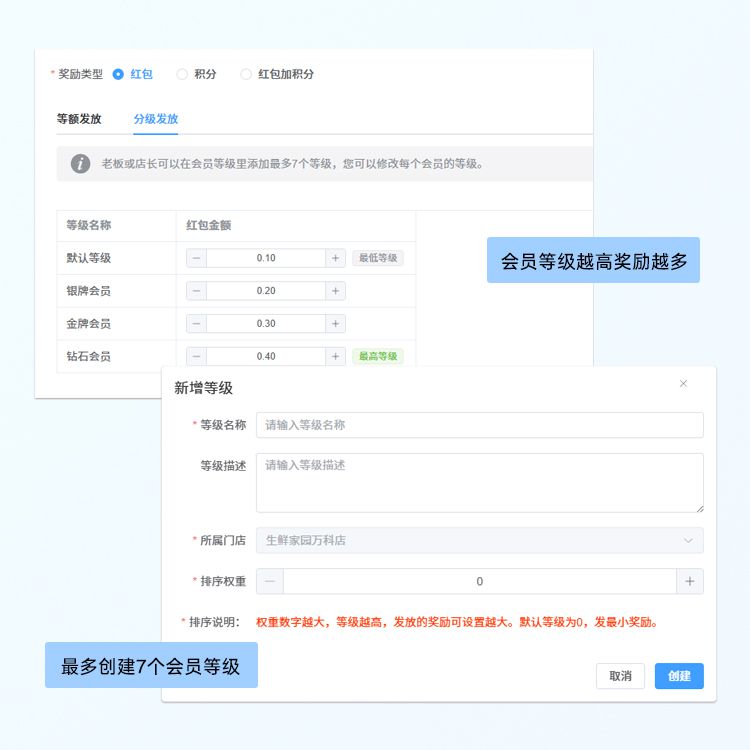
Task: Decrease 银牌会员 red packet amount
Action: click(197, 291)
